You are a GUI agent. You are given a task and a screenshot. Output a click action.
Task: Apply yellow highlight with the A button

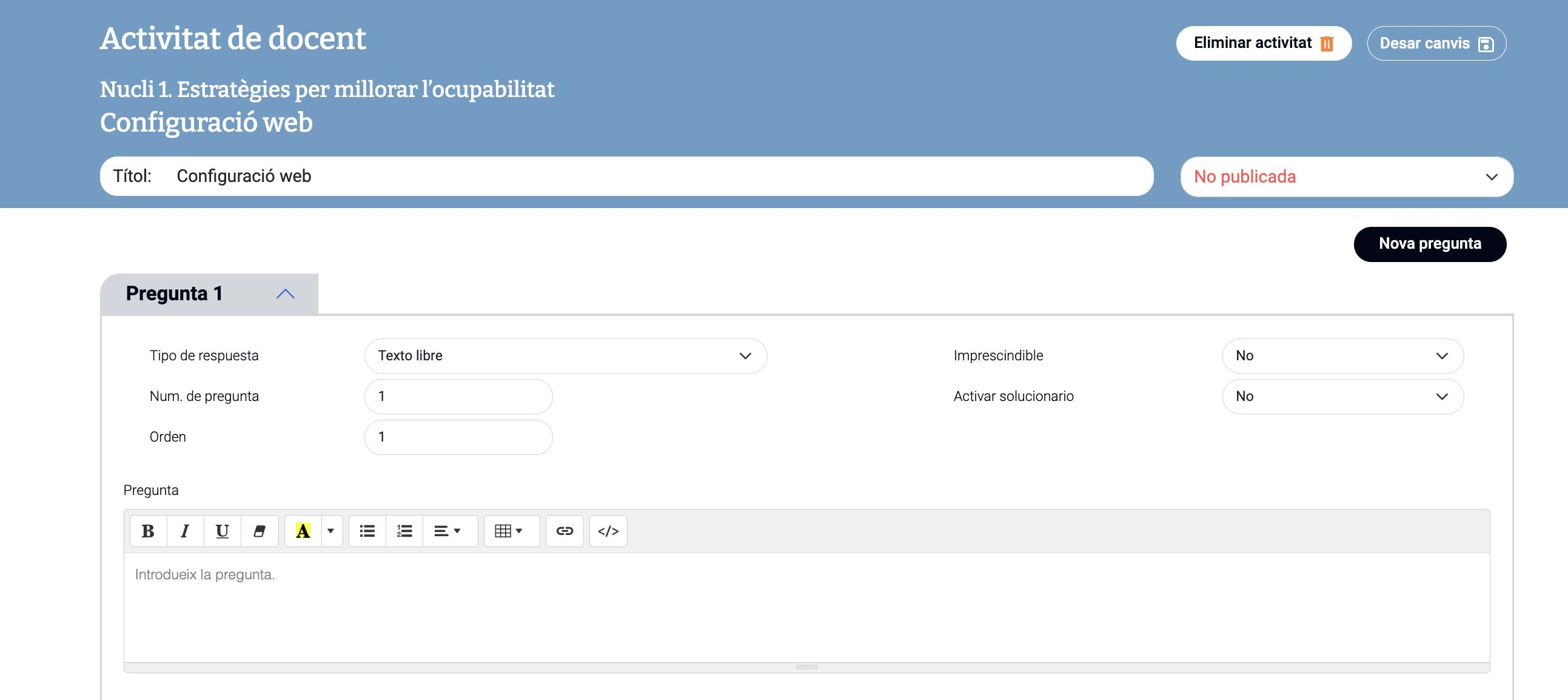pos(303,531)
